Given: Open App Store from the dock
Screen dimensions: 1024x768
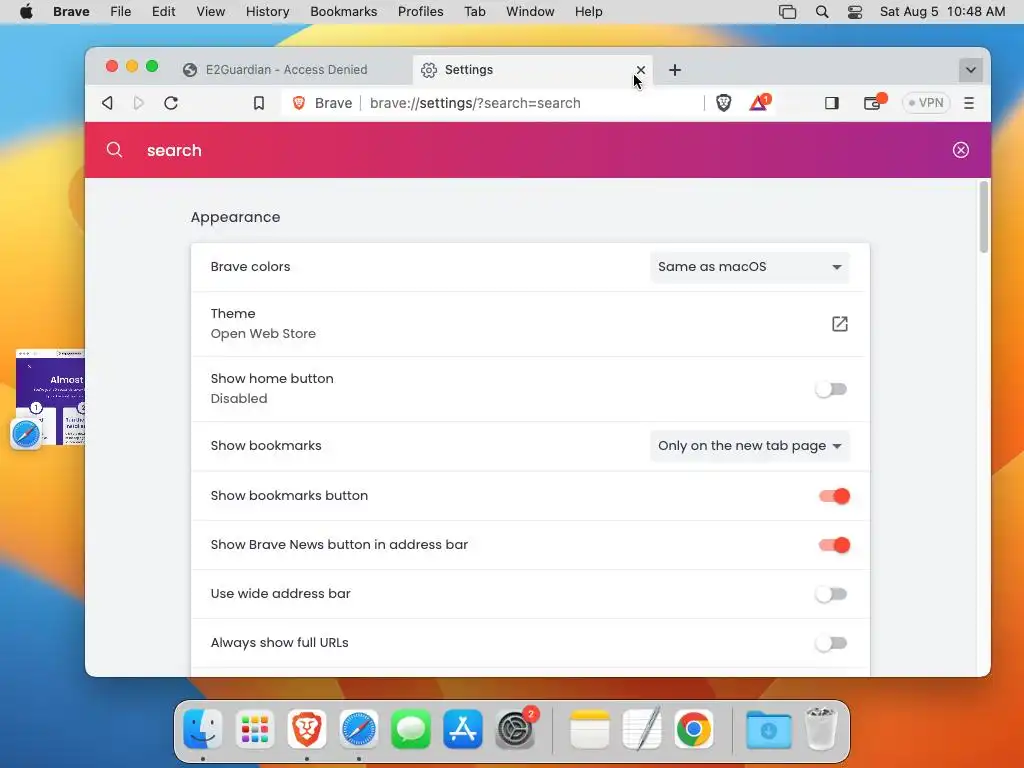Looking at the screenshot, I should (463, 729).
